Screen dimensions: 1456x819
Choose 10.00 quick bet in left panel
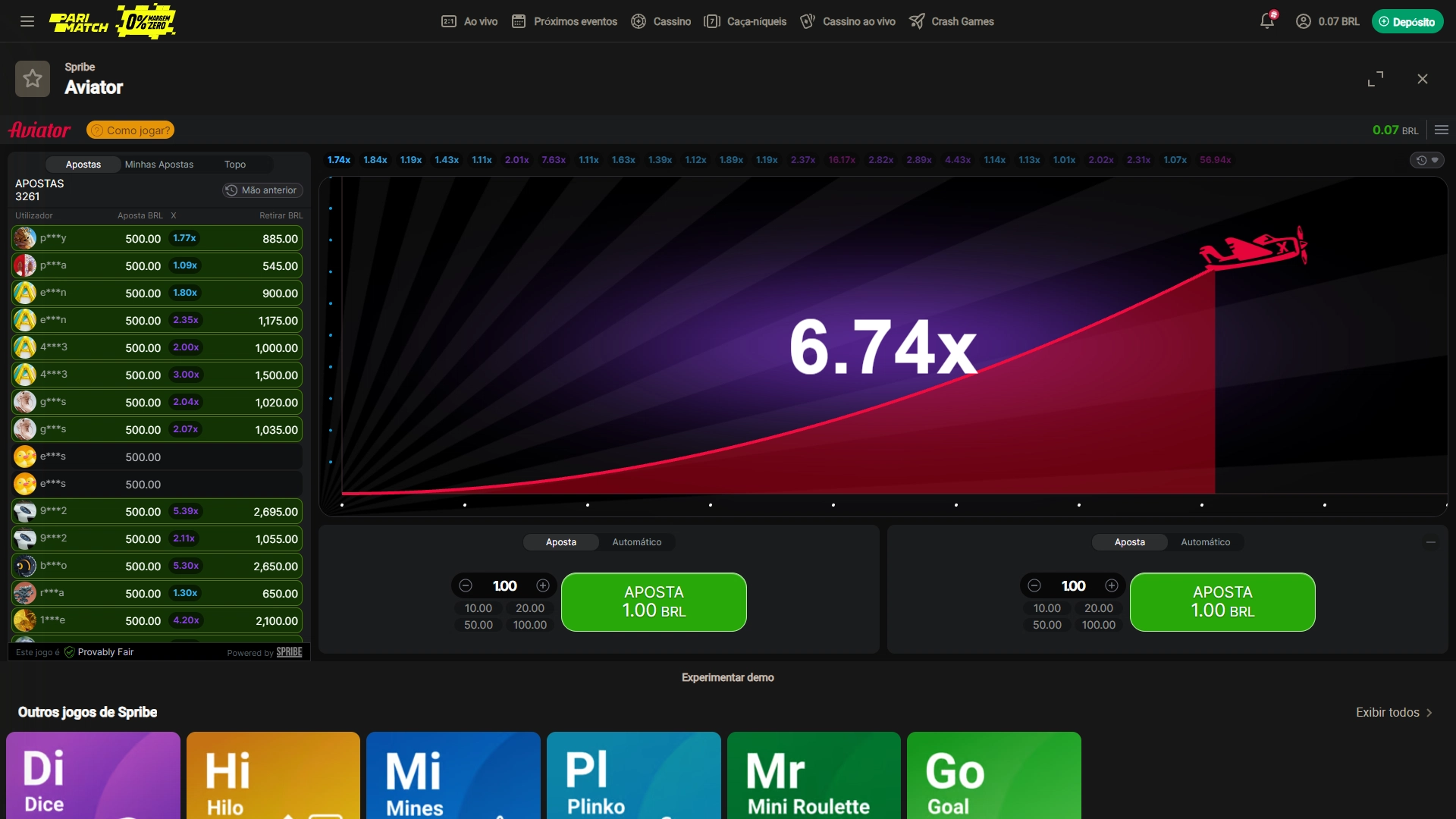(x=479, y=608)
